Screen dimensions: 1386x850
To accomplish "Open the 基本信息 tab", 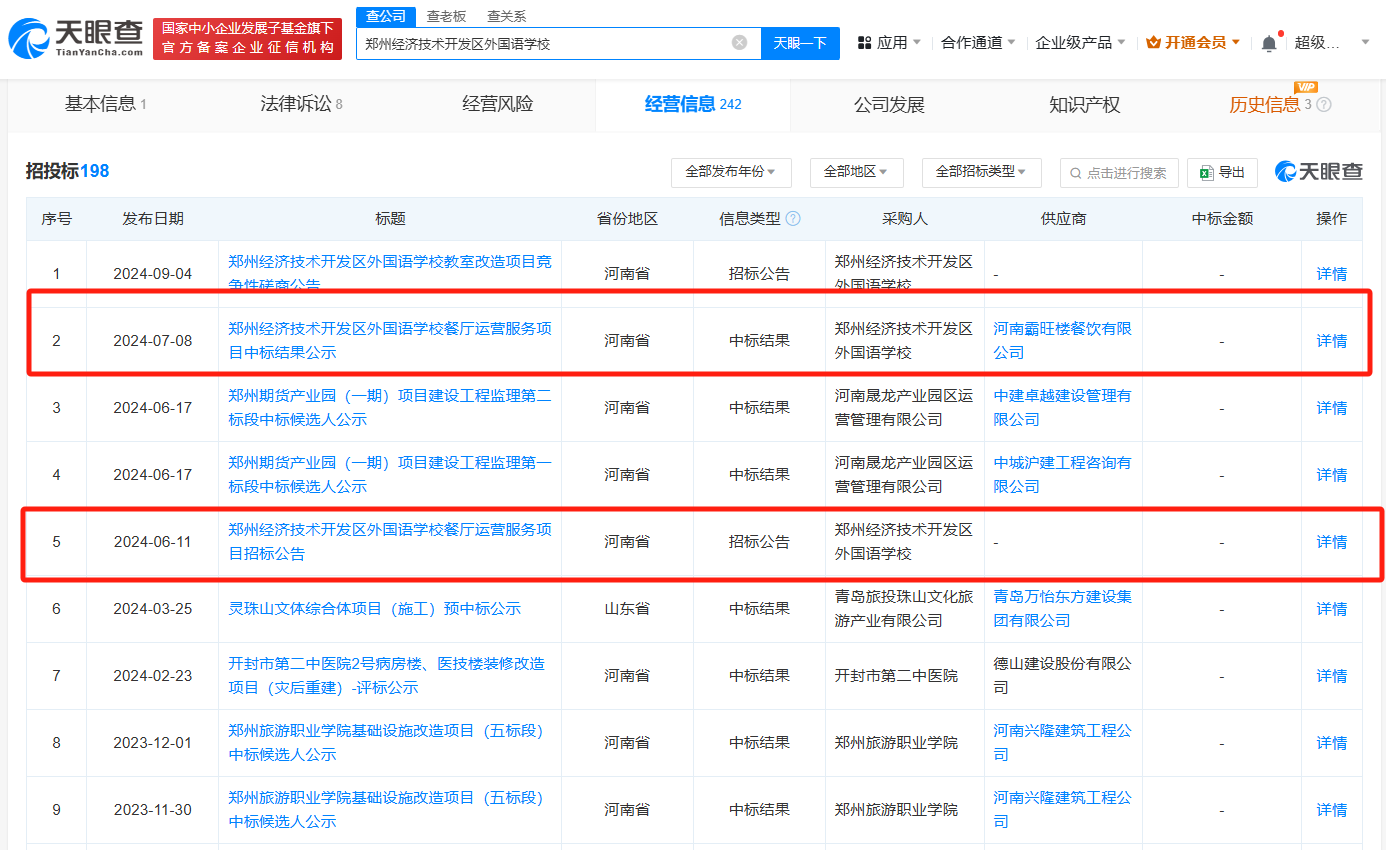I will click(106, 104).
